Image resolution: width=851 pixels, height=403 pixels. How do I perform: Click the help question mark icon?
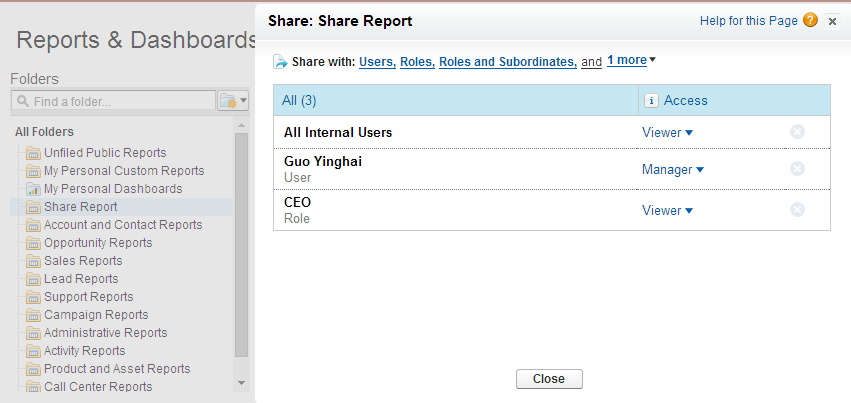(x=810, y=21)
